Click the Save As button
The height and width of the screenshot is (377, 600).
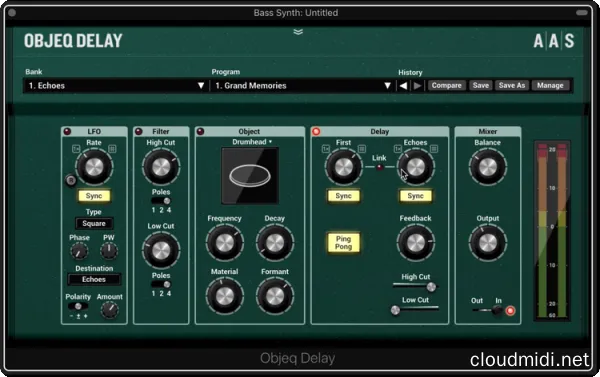[x=512, y=85]
